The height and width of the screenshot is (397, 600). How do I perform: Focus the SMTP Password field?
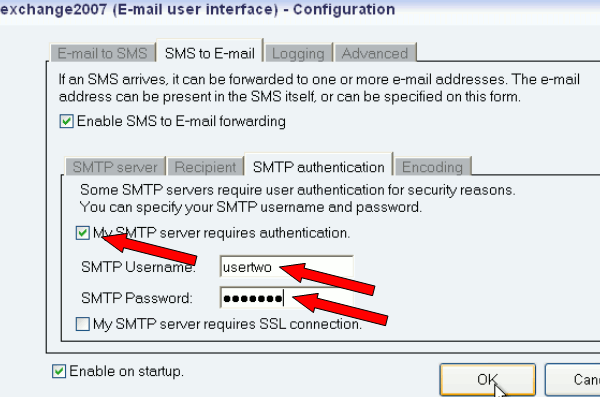pos(286,298)
